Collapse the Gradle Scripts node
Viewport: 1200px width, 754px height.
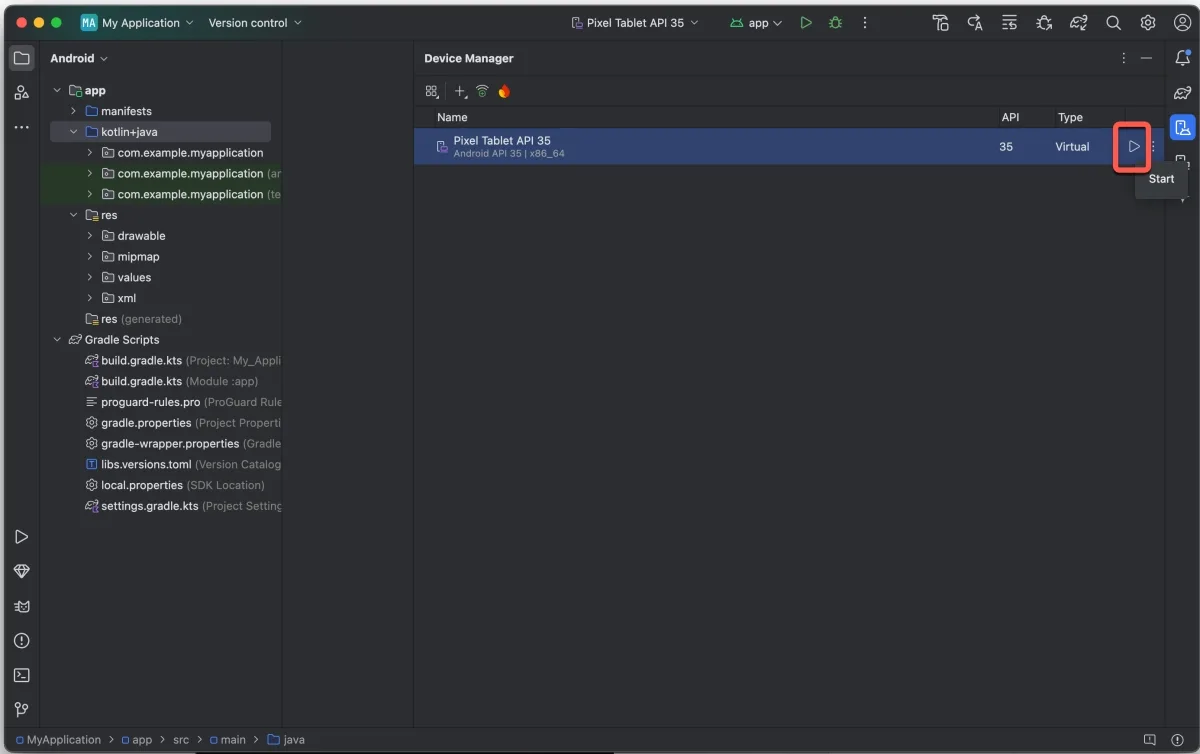pyautogui.click(x=57, y=340)
